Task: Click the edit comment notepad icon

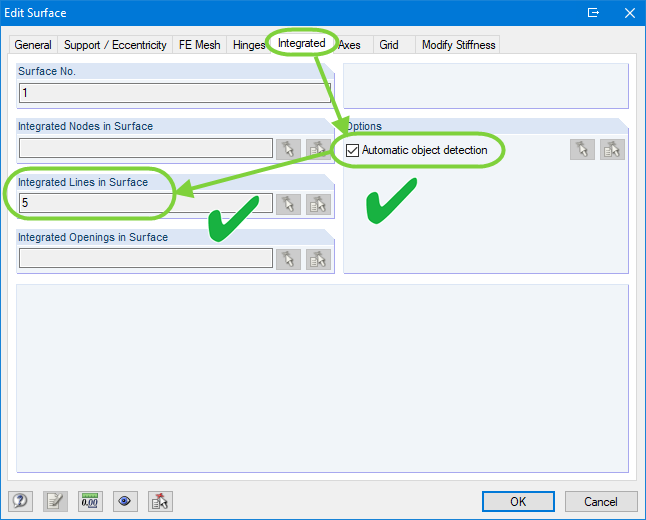Action: pyautogui.click(x=55, y=501)
